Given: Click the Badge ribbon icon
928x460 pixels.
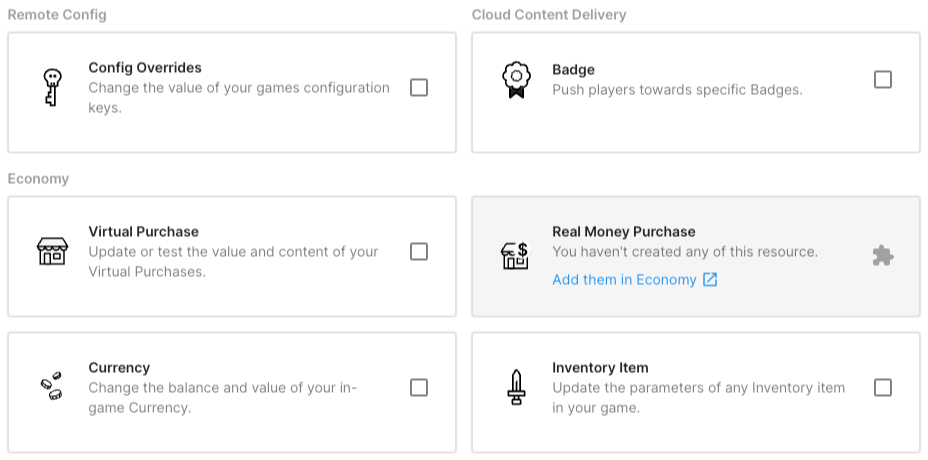Looking at the screenshot, I should point(515,81).
